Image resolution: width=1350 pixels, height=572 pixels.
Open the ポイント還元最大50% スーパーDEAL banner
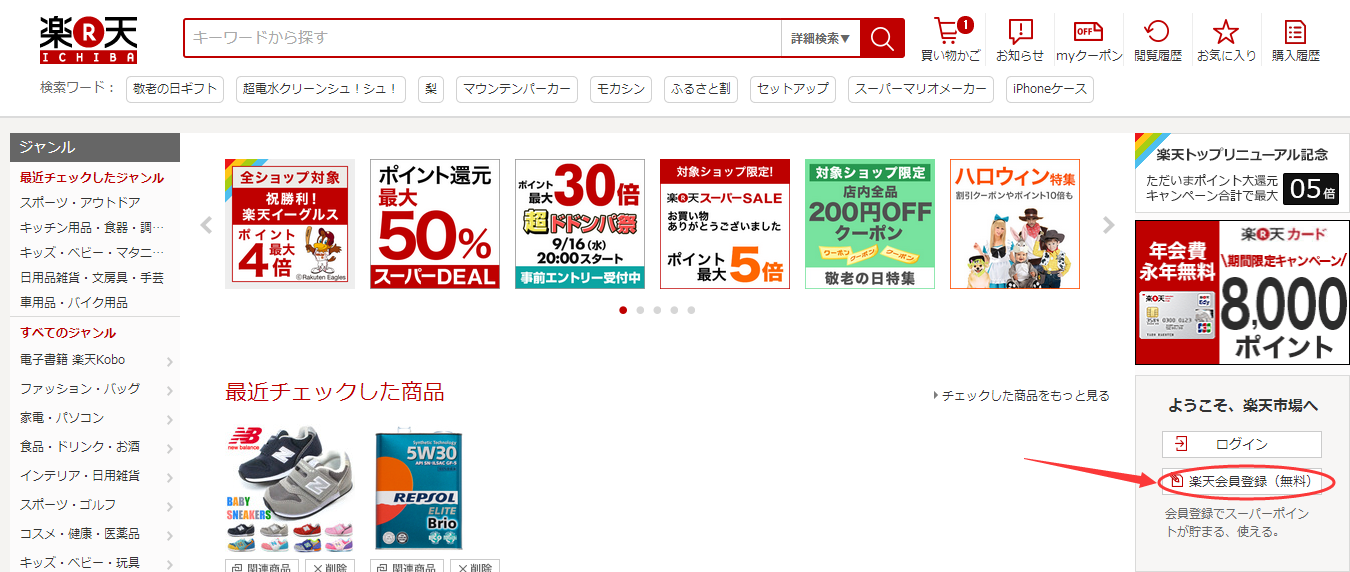pos(435,224)
